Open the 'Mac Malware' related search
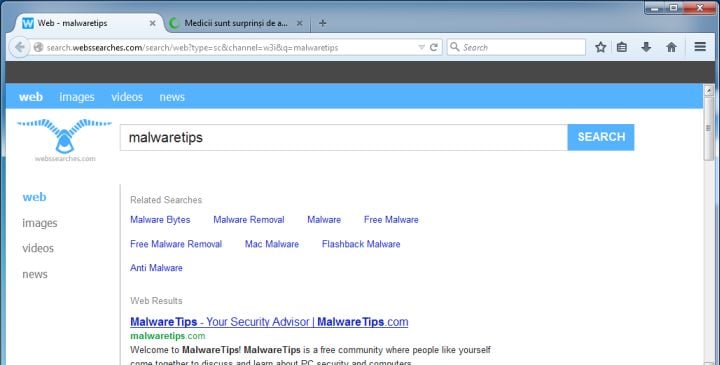Viewport: 720px width, 365px height. 271,244
